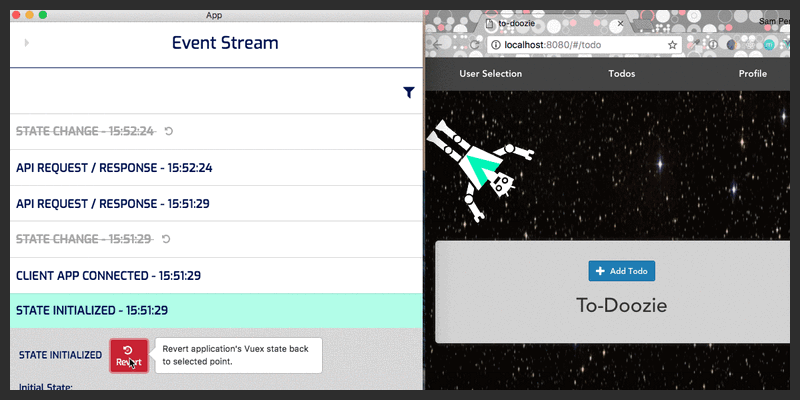This screenshot has width=800, height=400.
Task: Click the teal round extension icon in Chrome
Action: coord(769,45)
